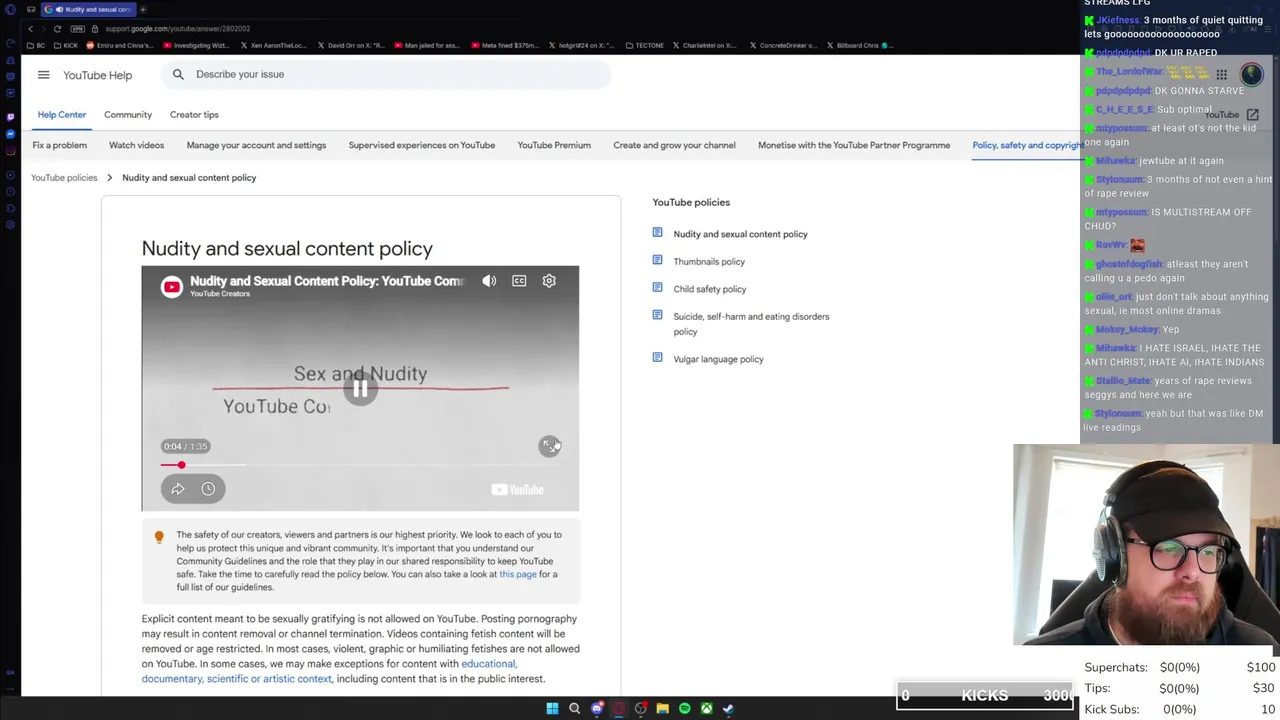
Task: Open Xbox app from the taskbar
Action: 706,709
